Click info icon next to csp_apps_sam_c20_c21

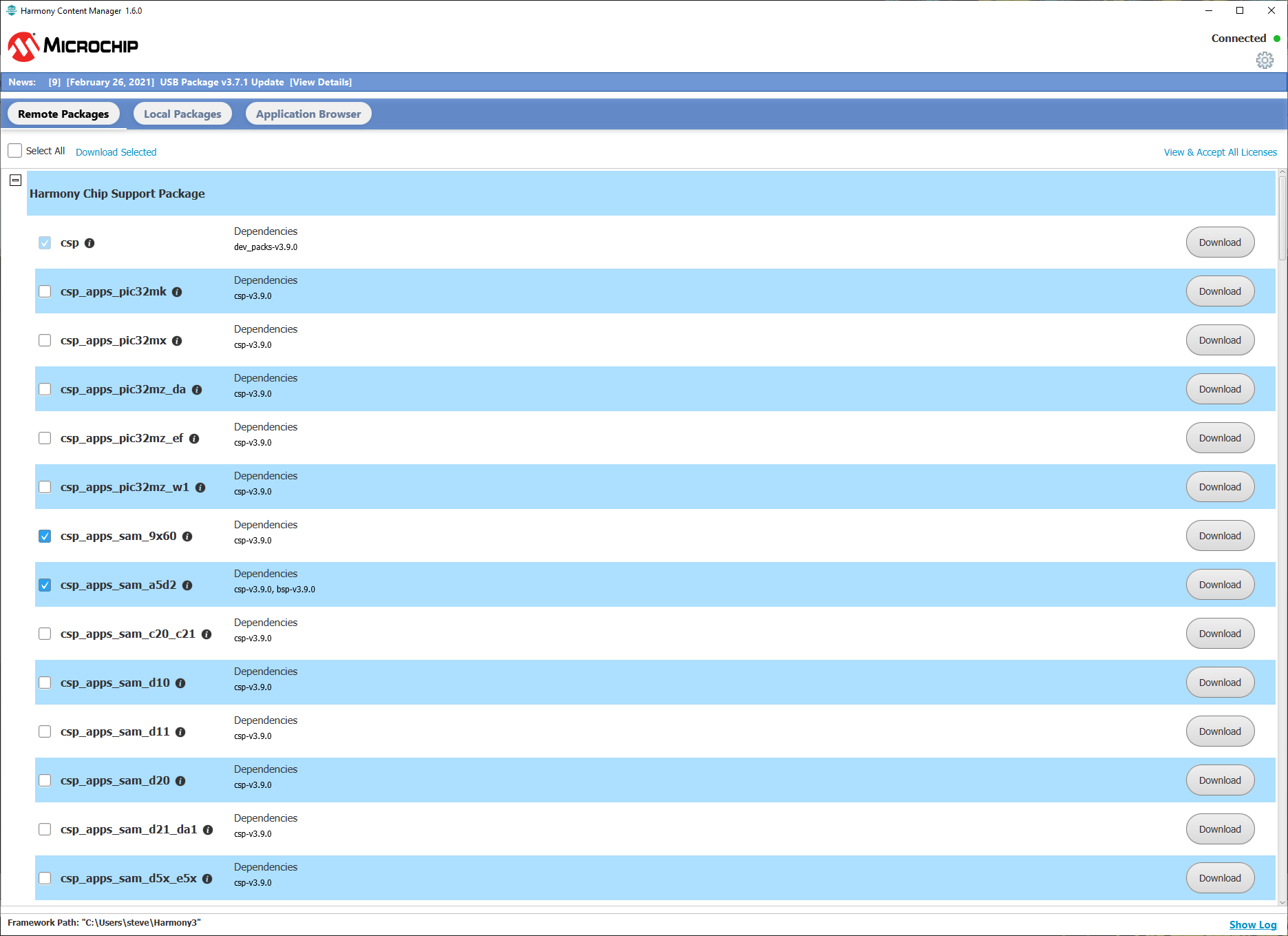click(x=207, y=634)
